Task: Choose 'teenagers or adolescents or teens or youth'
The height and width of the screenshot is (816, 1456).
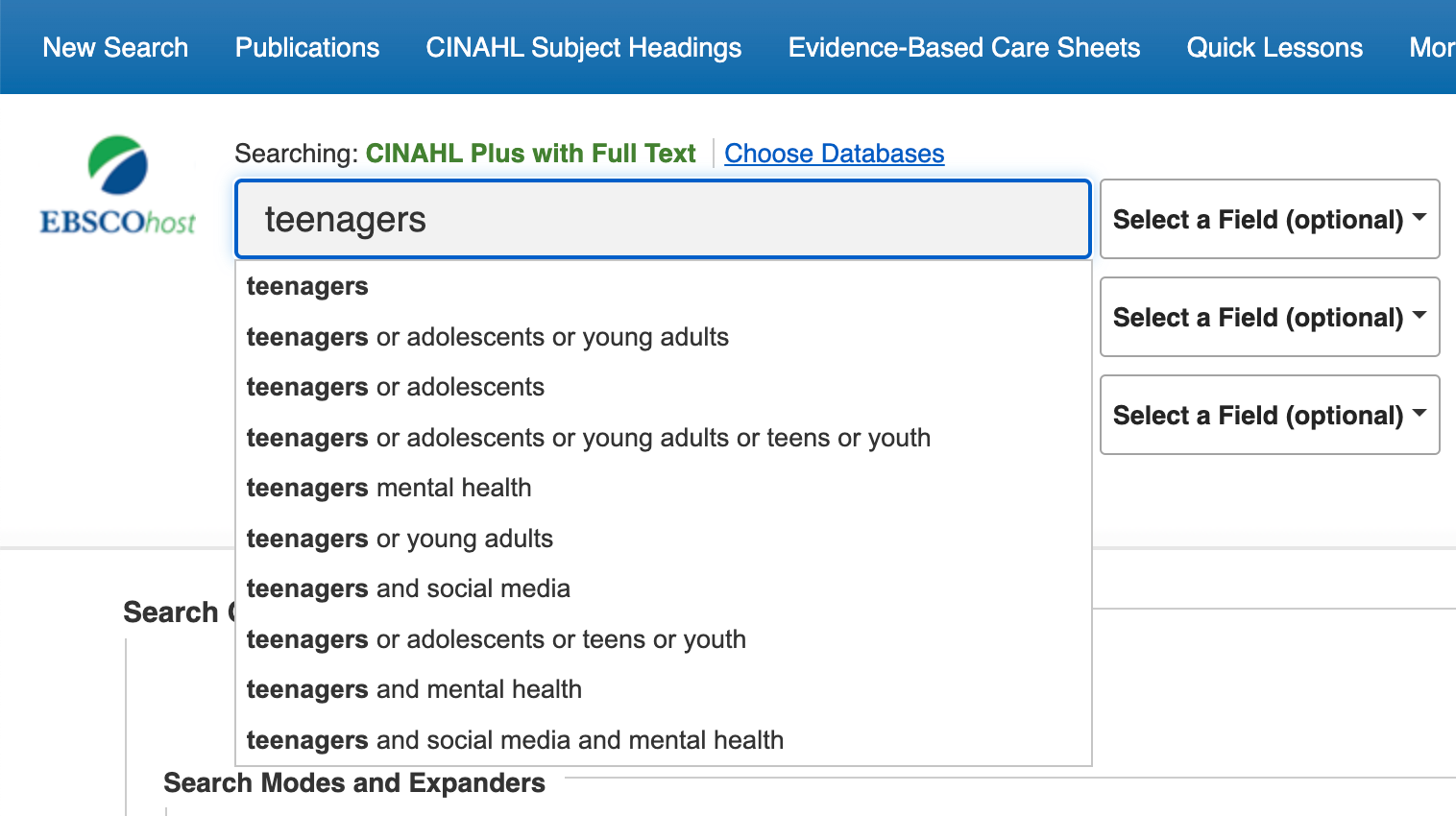Action: click(x=663, y=639)
